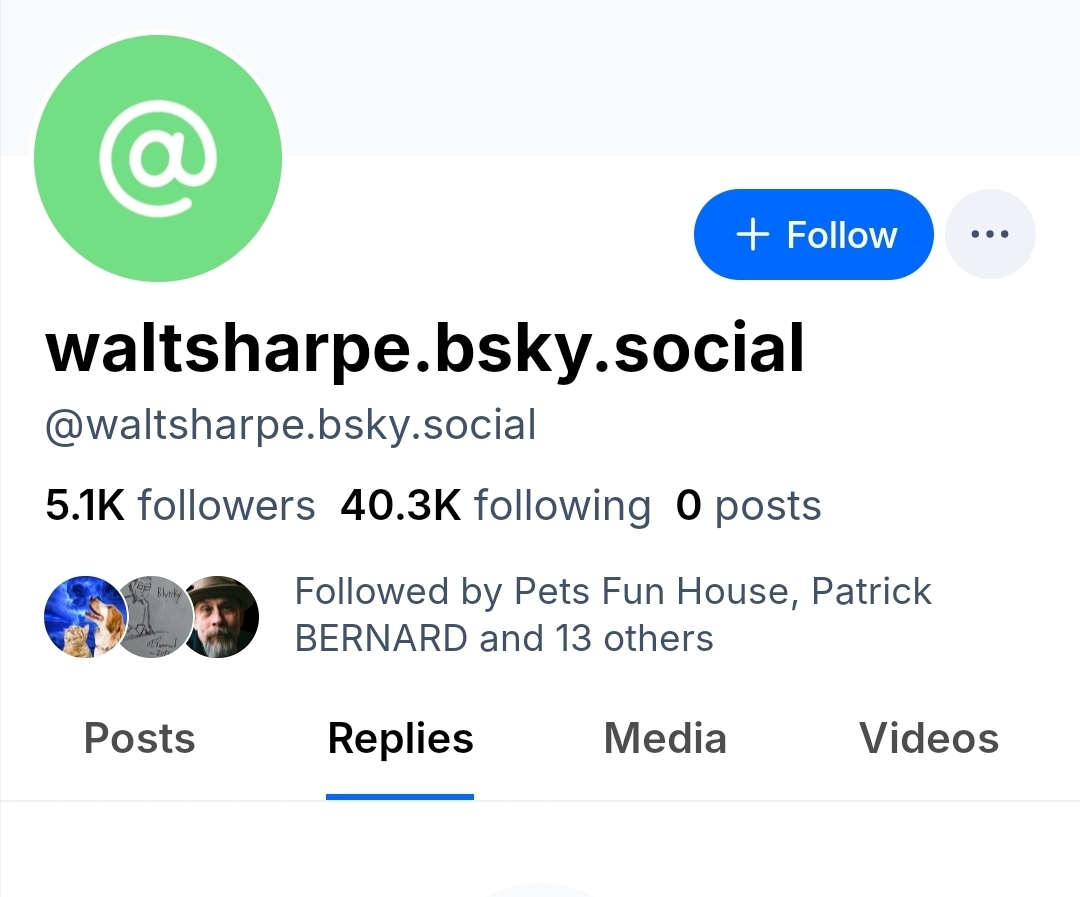Click the plus icon in Follow button
This screenshot has width=1080, height=897.
click(x=752, y=235)
